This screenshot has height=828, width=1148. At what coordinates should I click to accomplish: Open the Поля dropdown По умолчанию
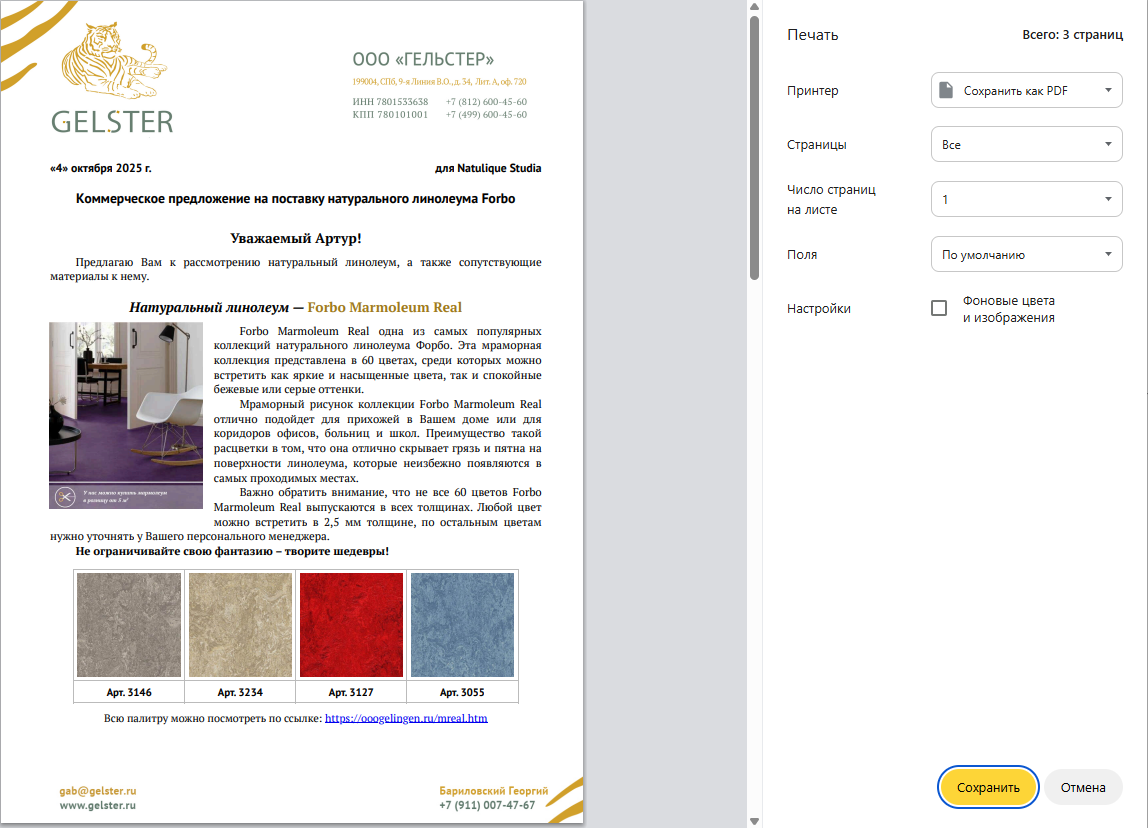pos(1026,254)
